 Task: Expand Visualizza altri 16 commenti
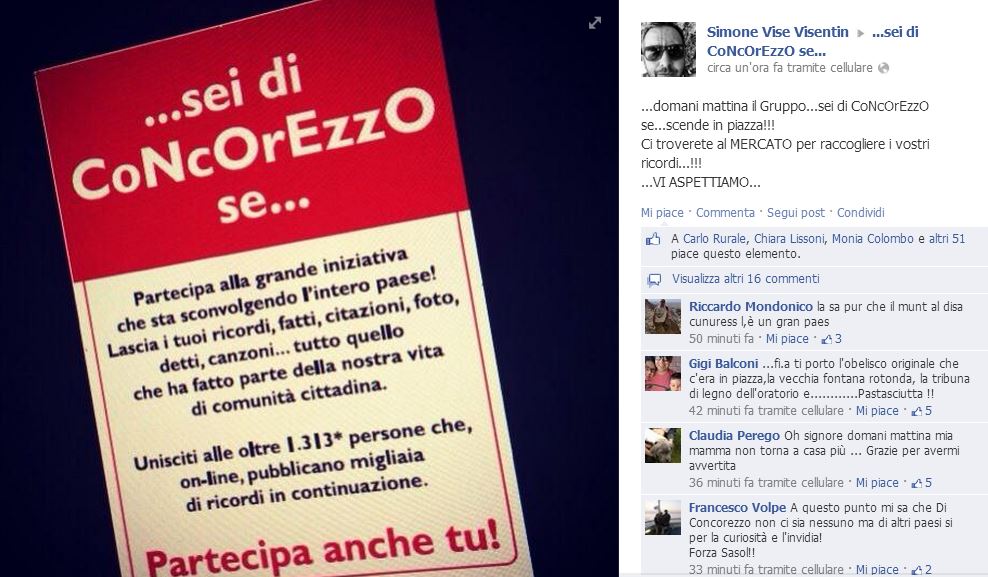[745, 278]
